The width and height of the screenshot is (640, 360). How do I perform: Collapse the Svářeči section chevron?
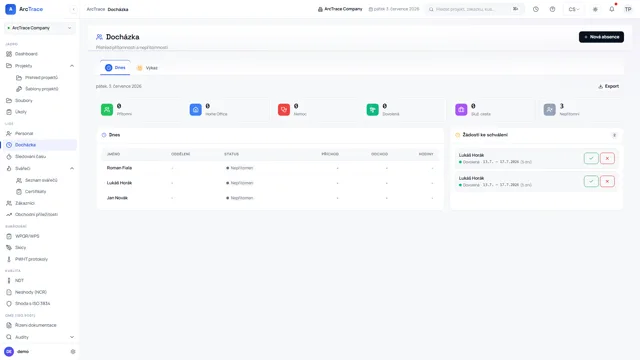pos(72,168)
